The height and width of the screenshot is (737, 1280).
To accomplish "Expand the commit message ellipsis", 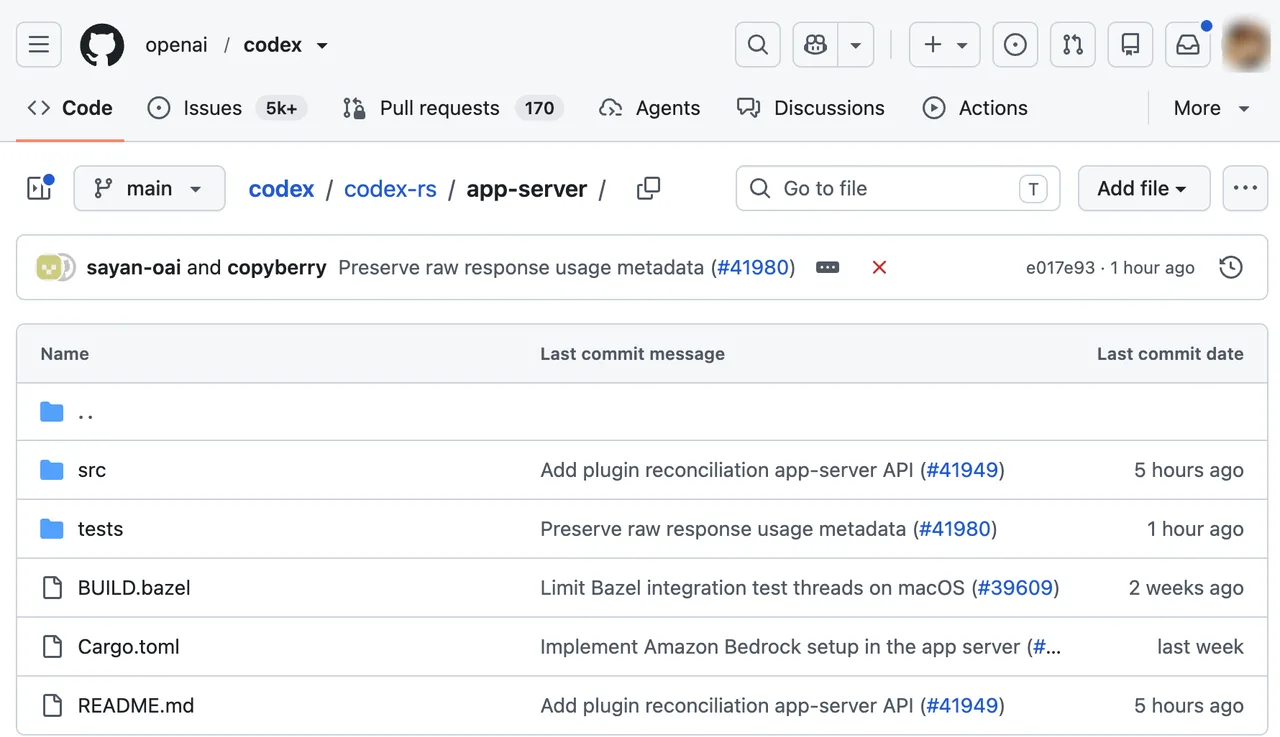I will click(x=827, y=268).
